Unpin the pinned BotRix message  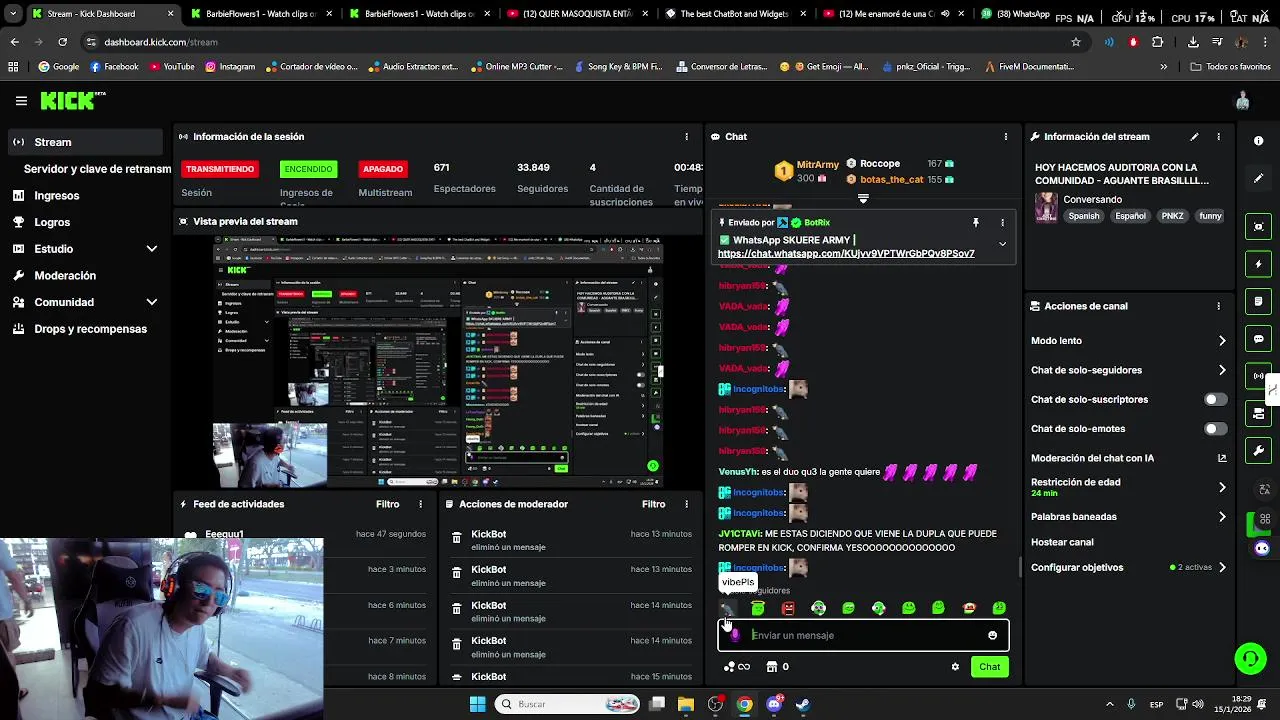[x=975, y=223]
